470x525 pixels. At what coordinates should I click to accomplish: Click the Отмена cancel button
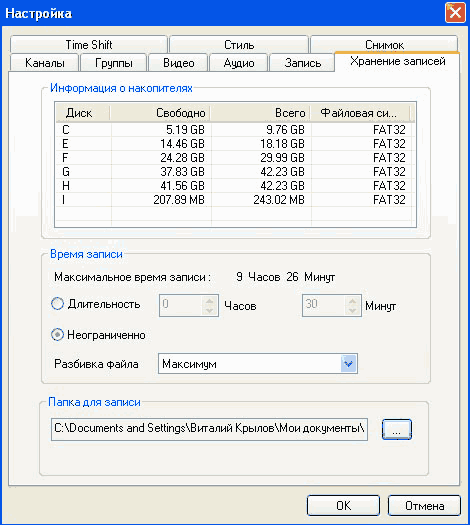click(424, 506)
